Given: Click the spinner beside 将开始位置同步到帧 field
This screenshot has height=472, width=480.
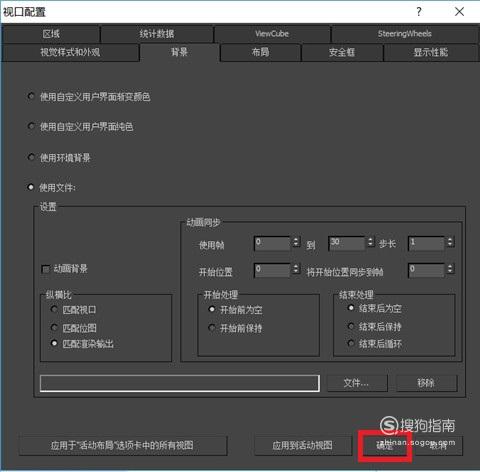Looking at the screenshot, I should coord(450,269).
